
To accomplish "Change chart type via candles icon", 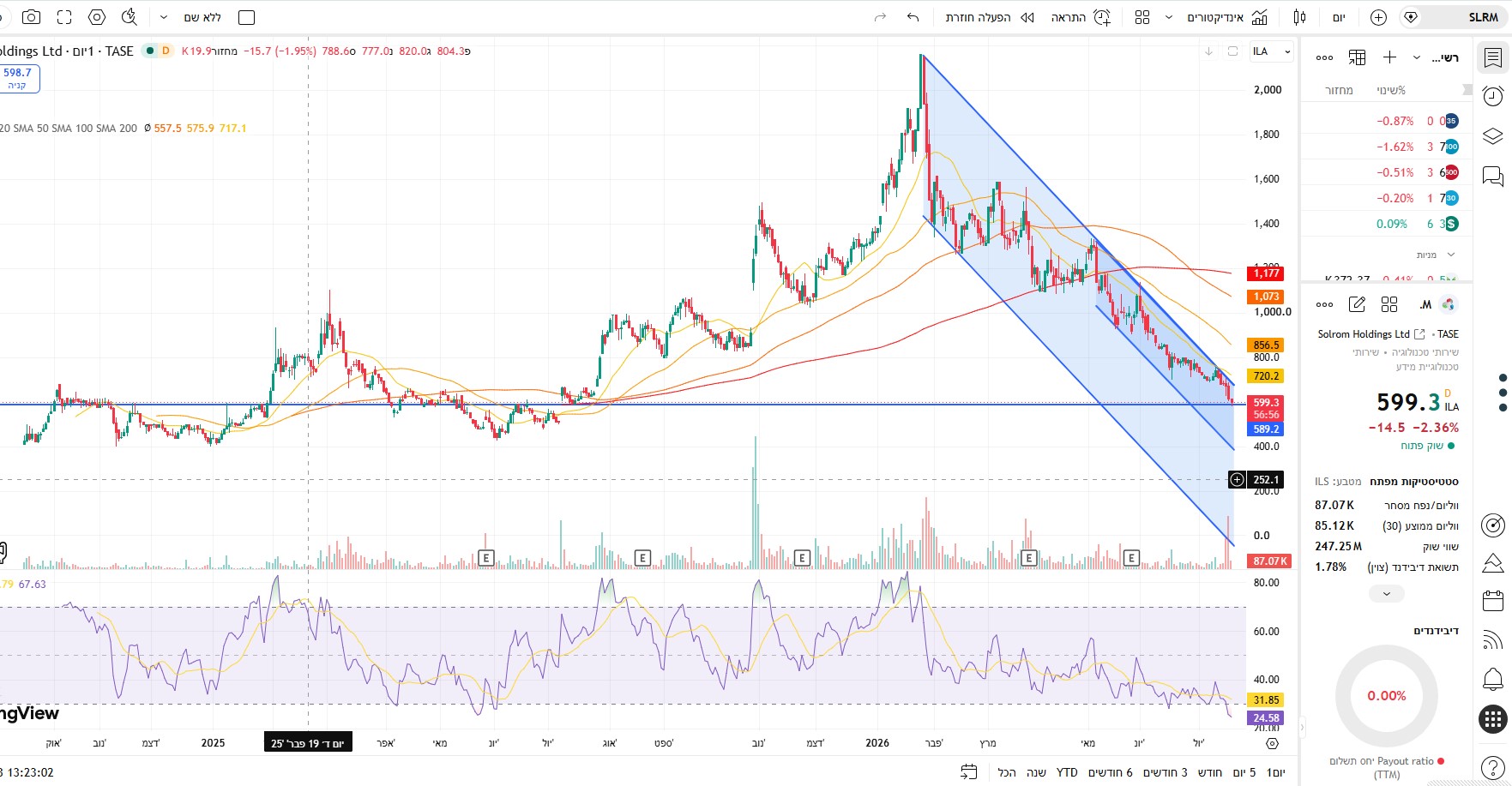I will [1300, 17].
